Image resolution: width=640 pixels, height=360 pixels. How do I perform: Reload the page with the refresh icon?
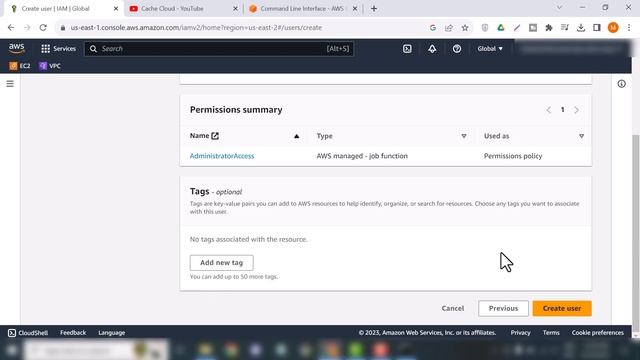[43, 28]
